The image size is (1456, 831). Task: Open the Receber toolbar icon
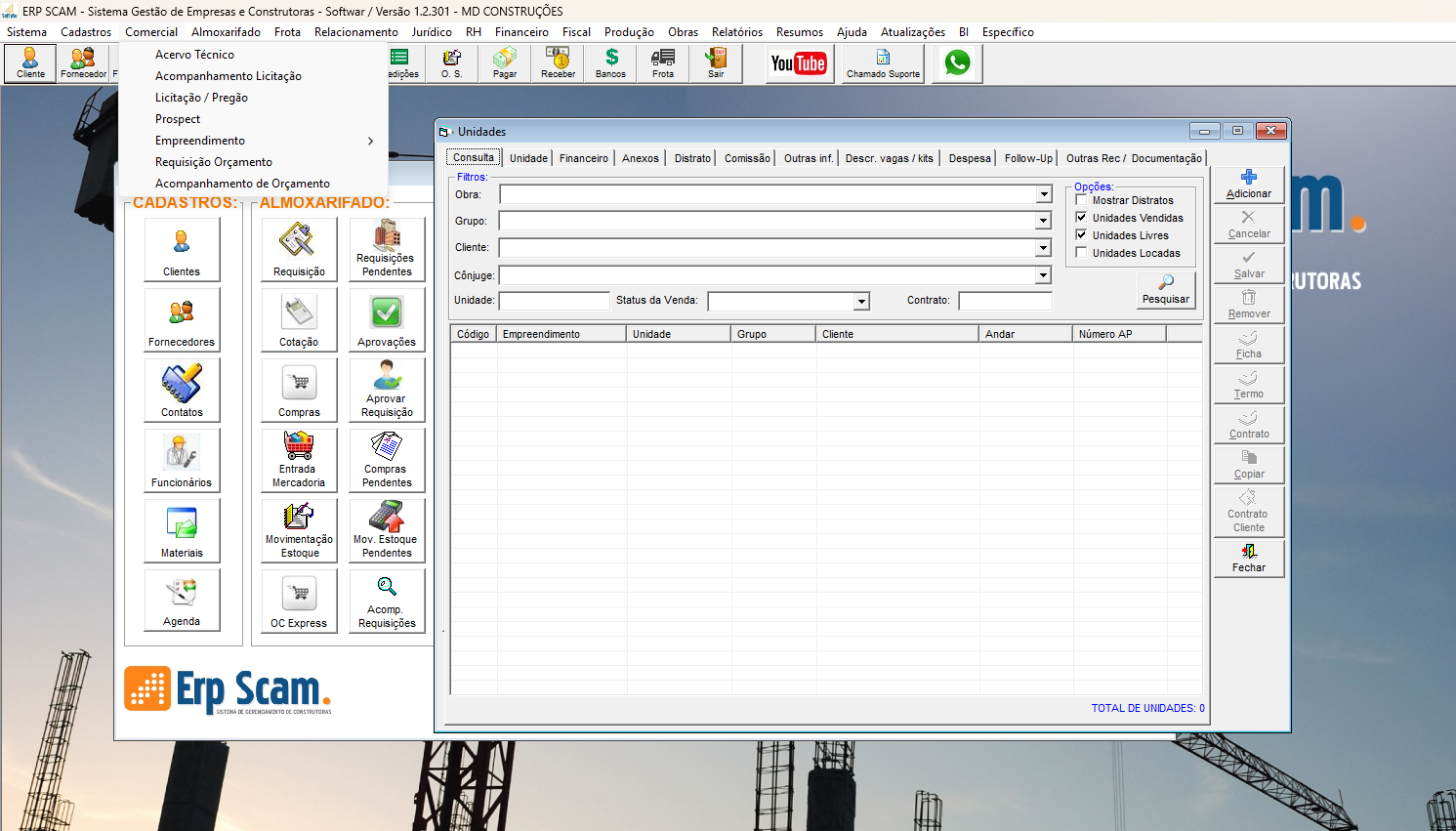coord(558,63)
